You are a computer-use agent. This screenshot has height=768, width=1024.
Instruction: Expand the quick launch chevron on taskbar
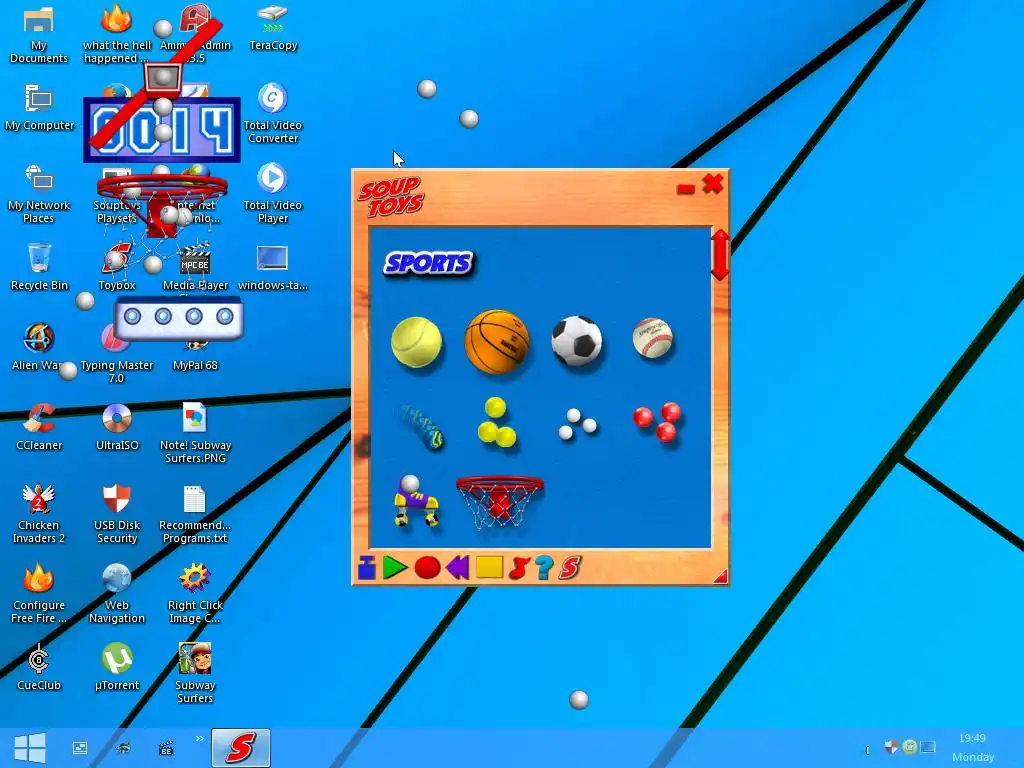pyautogui.click(x=199, y=739)
